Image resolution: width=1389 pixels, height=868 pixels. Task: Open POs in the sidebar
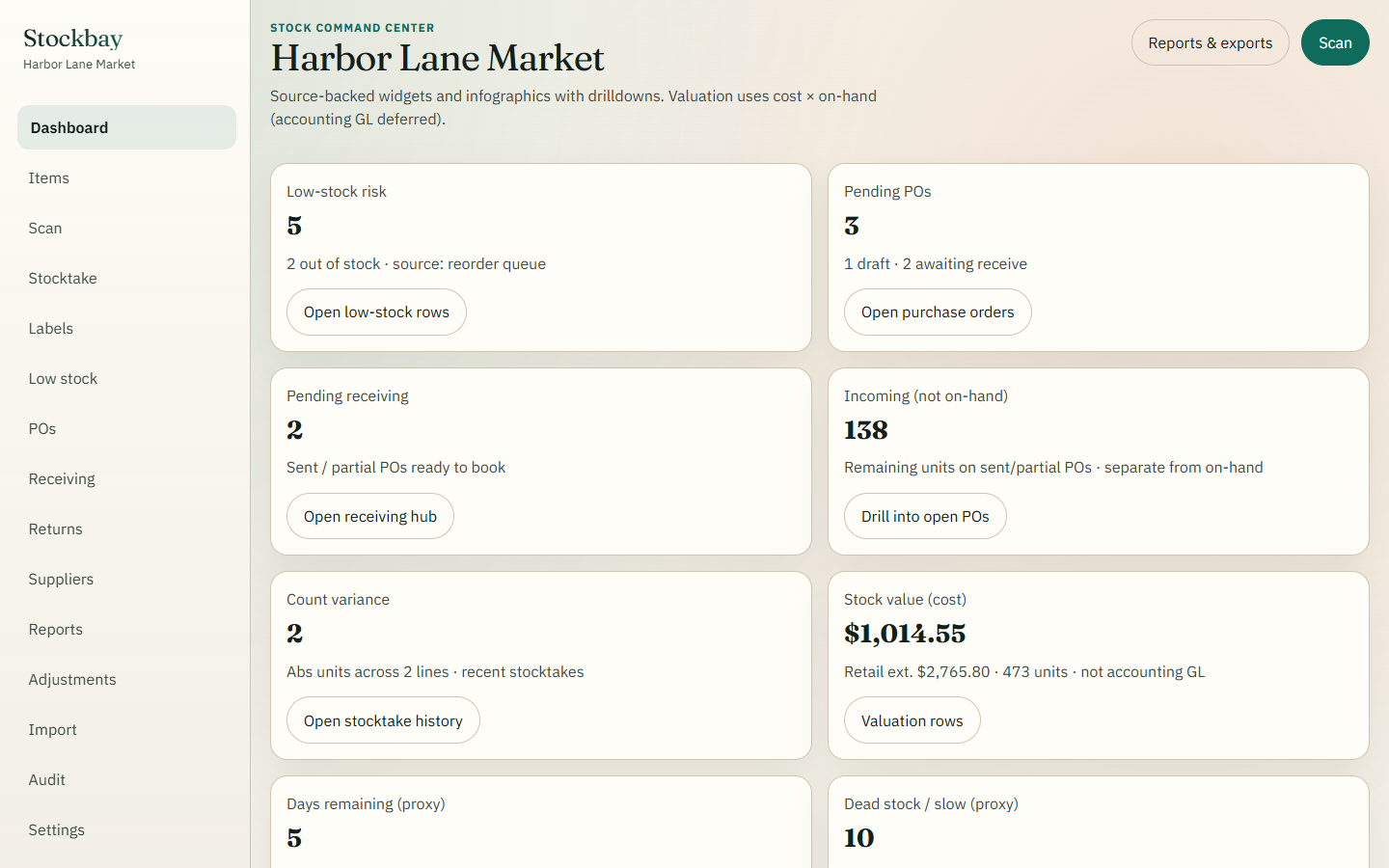coord(126,428)
